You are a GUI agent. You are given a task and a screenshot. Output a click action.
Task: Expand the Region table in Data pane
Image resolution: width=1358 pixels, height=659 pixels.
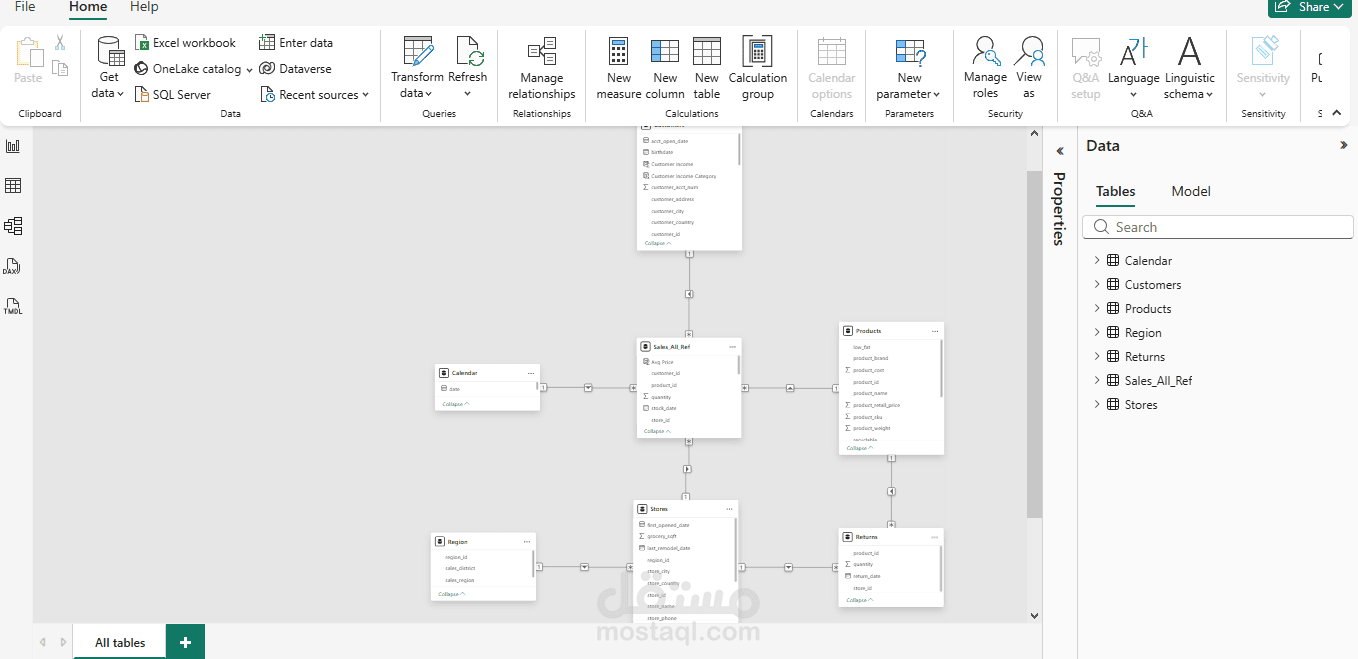(x=1097, y=332)
